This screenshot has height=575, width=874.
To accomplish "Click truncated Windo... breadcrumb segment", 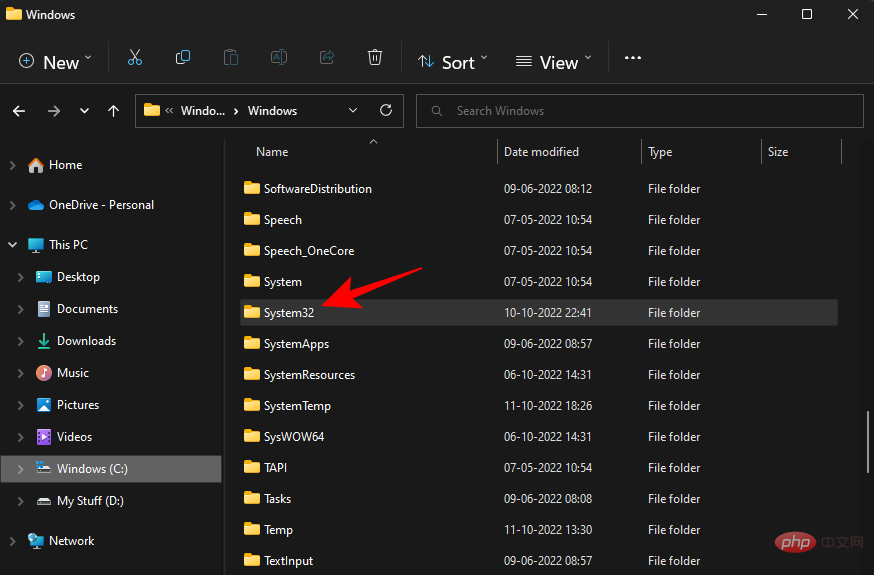I will tap(203, 111).
